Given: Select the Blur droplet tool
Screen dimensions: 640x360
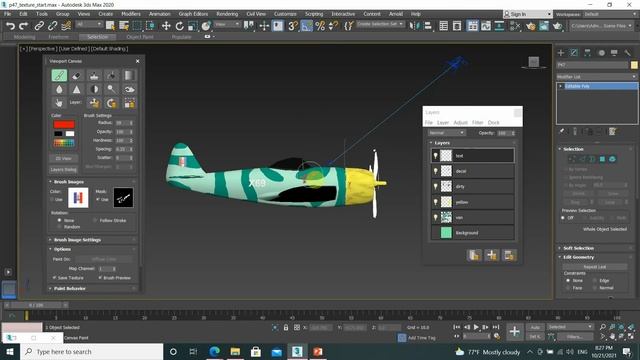Looking at the screenshot, I should (59, 89).
